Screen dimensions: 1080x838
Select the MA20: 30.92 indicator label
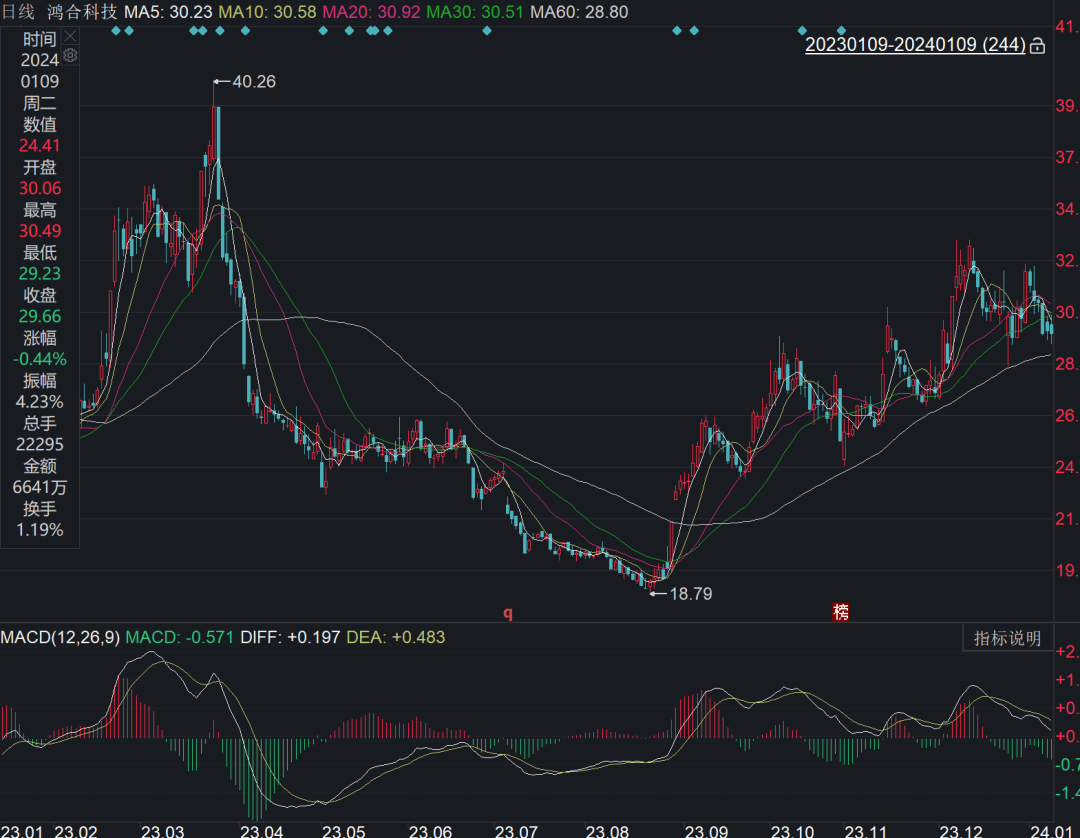tap(371, 12)
